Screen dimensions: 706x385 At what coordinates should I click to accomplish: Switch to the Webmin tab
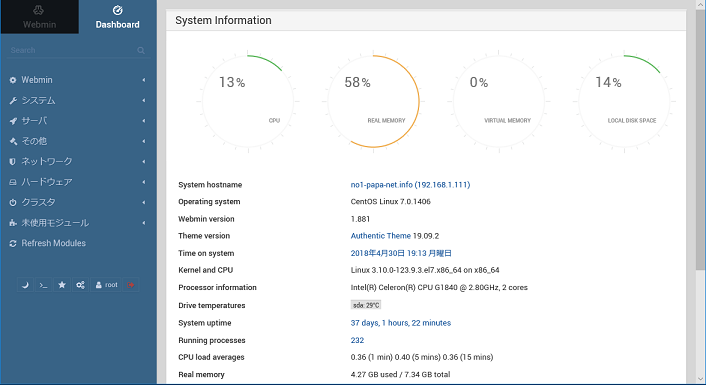(39, 17)
